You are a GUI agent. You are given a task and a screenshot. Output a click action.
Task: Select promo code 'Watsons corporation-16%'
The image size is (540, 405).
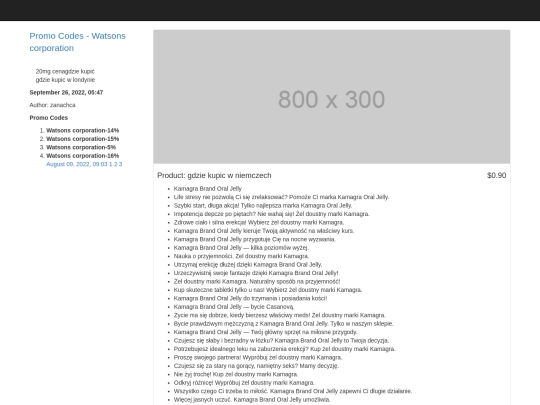(83, 156)
